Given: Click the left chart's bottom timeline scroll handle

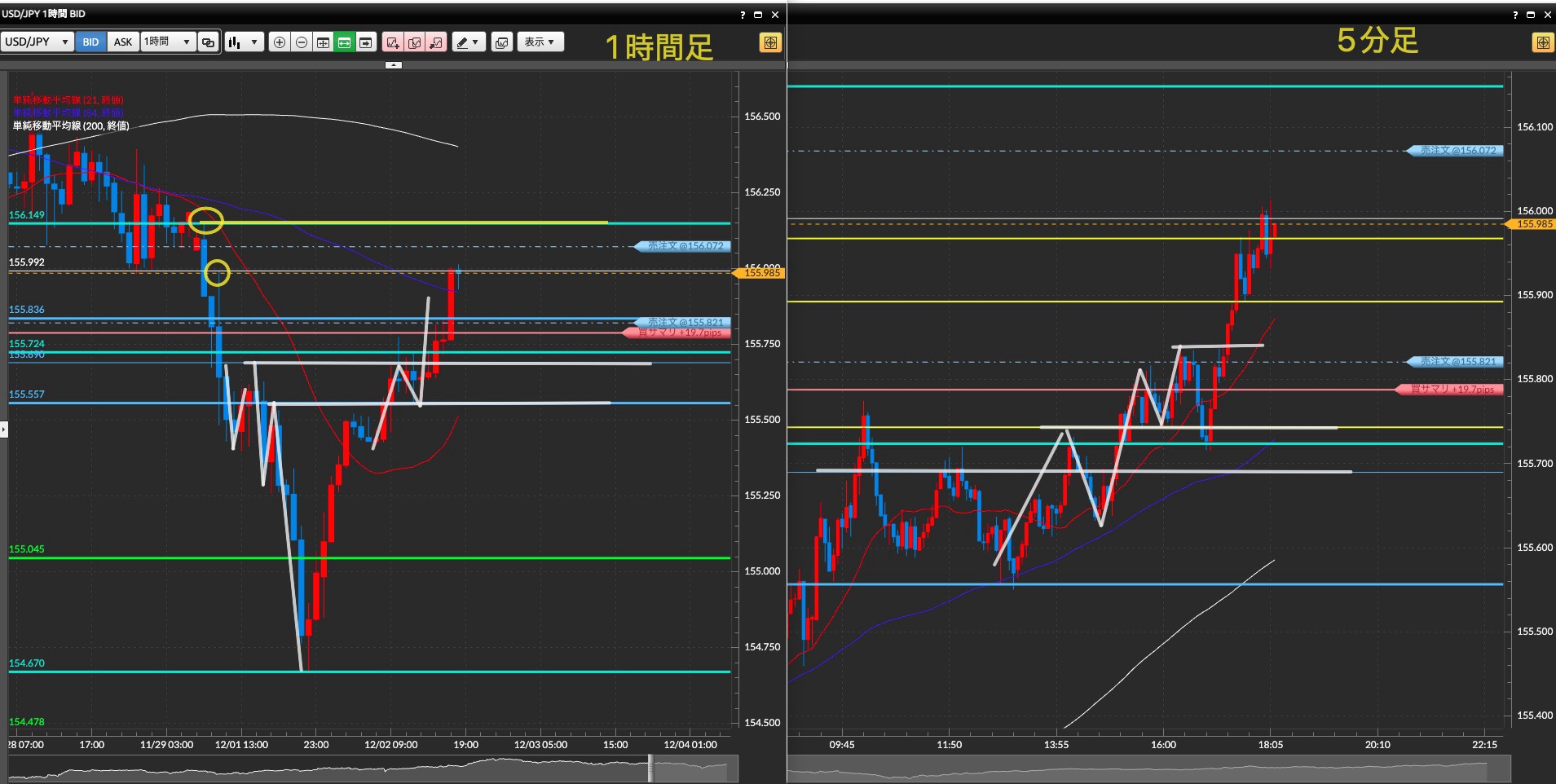Looking at the screenshot, I should click(x=650, y=768).
